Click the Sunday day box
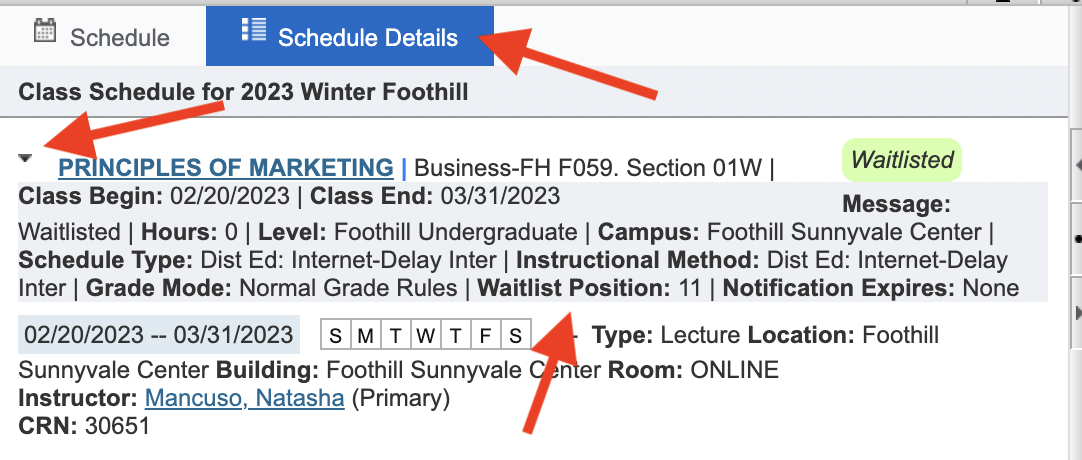The width and height of the screenshot is (1082, 460). (x=335, y=334)
